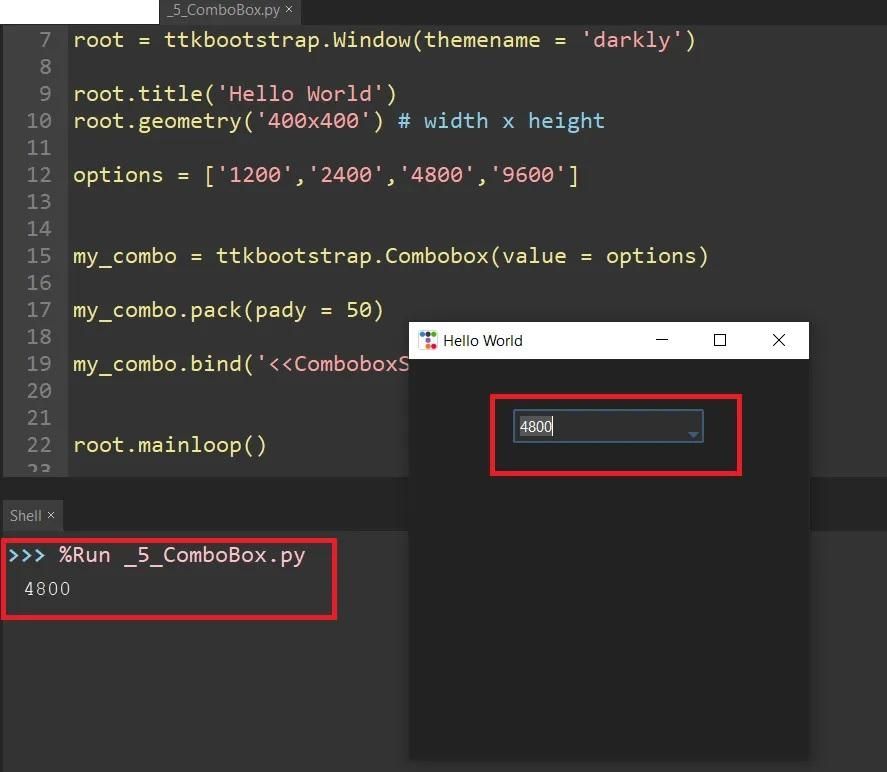Click line number 22 in the gutter
The width and height of the screenshot is (887, 772).
pyautogui.click(x=39, y=445)
